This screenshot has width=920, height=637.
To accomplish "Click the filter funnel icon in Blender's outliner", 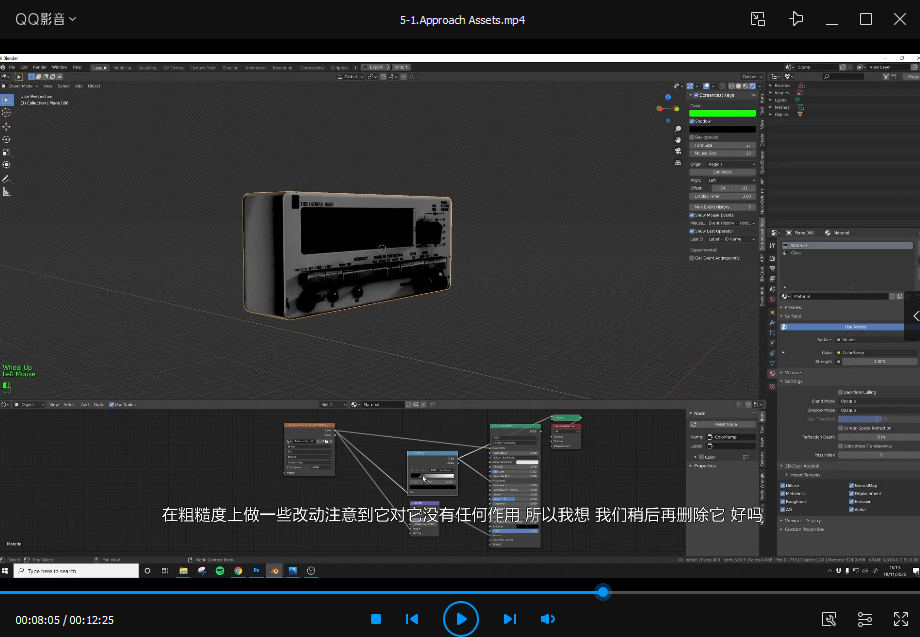I will 886,75.
